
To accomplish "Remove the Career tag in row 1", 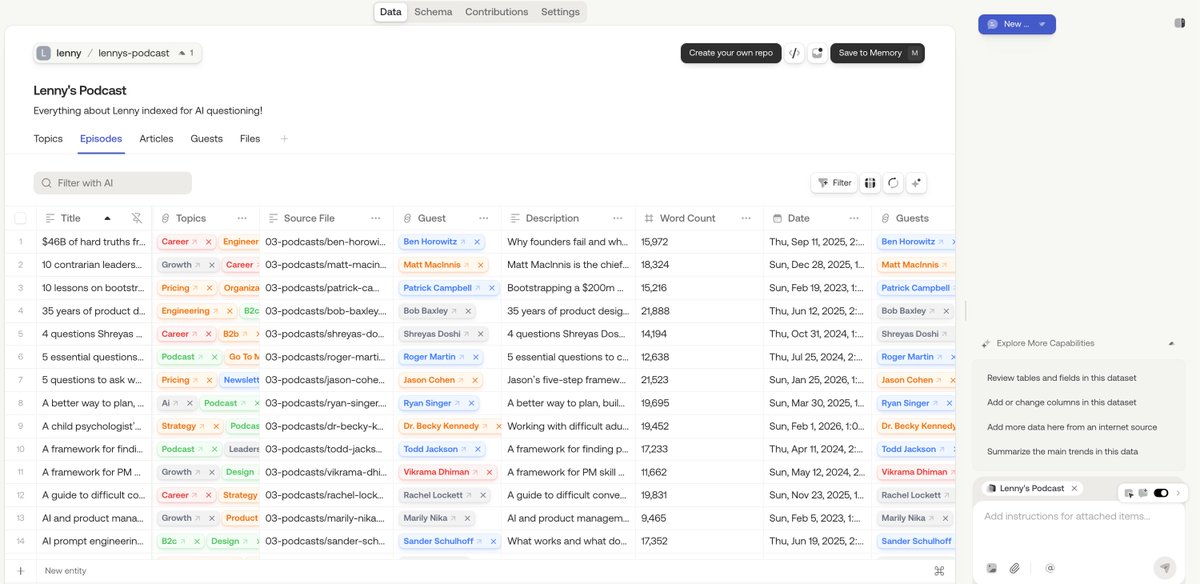I will pyautogui.click(x=209, y=242).
